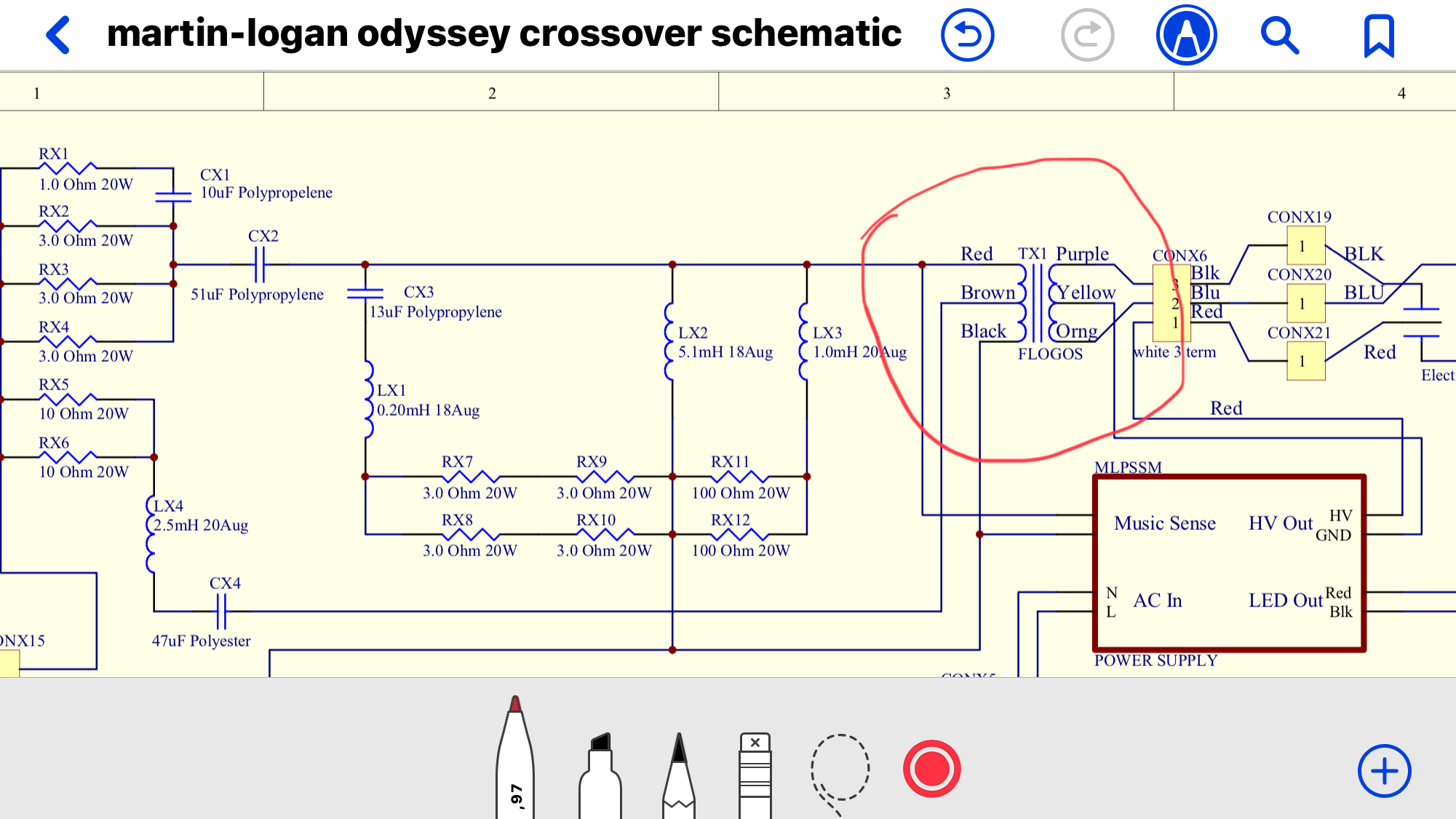Tap column header number 2
This screenshot has width=1456, height=819.
[x=492, y=93]
